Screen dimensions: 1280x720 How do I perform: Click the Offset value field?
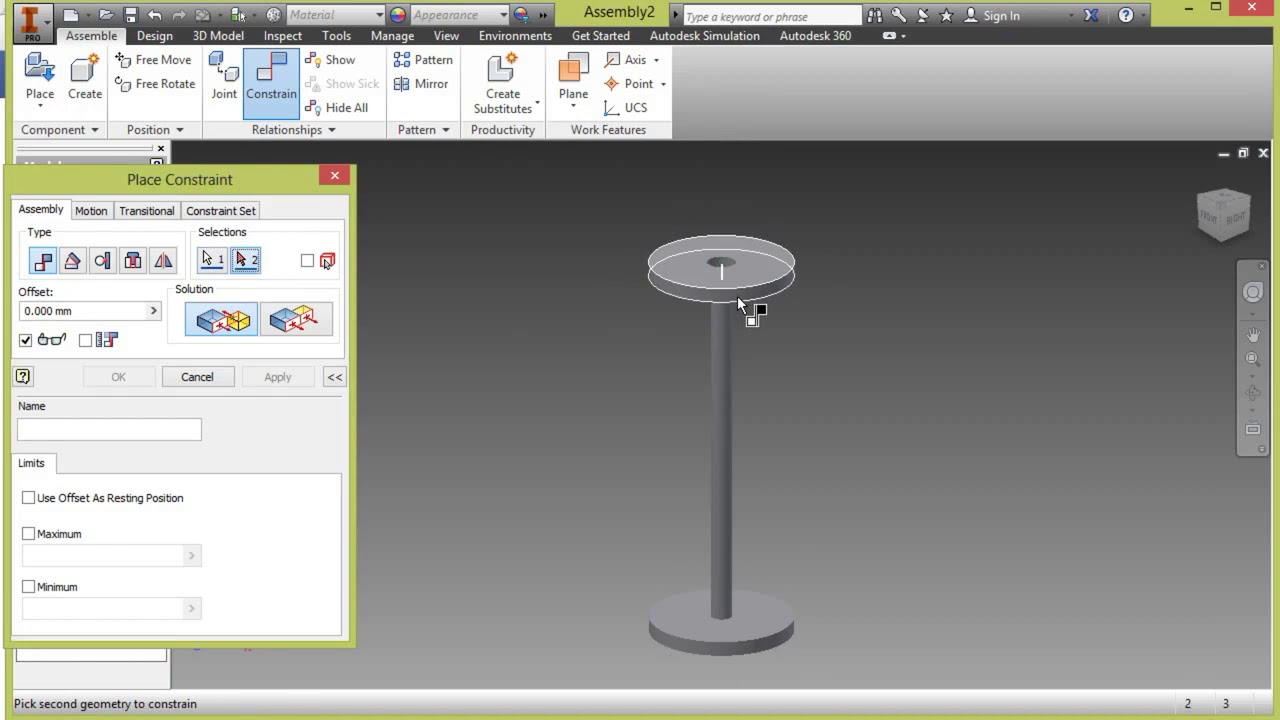(83, 311)
